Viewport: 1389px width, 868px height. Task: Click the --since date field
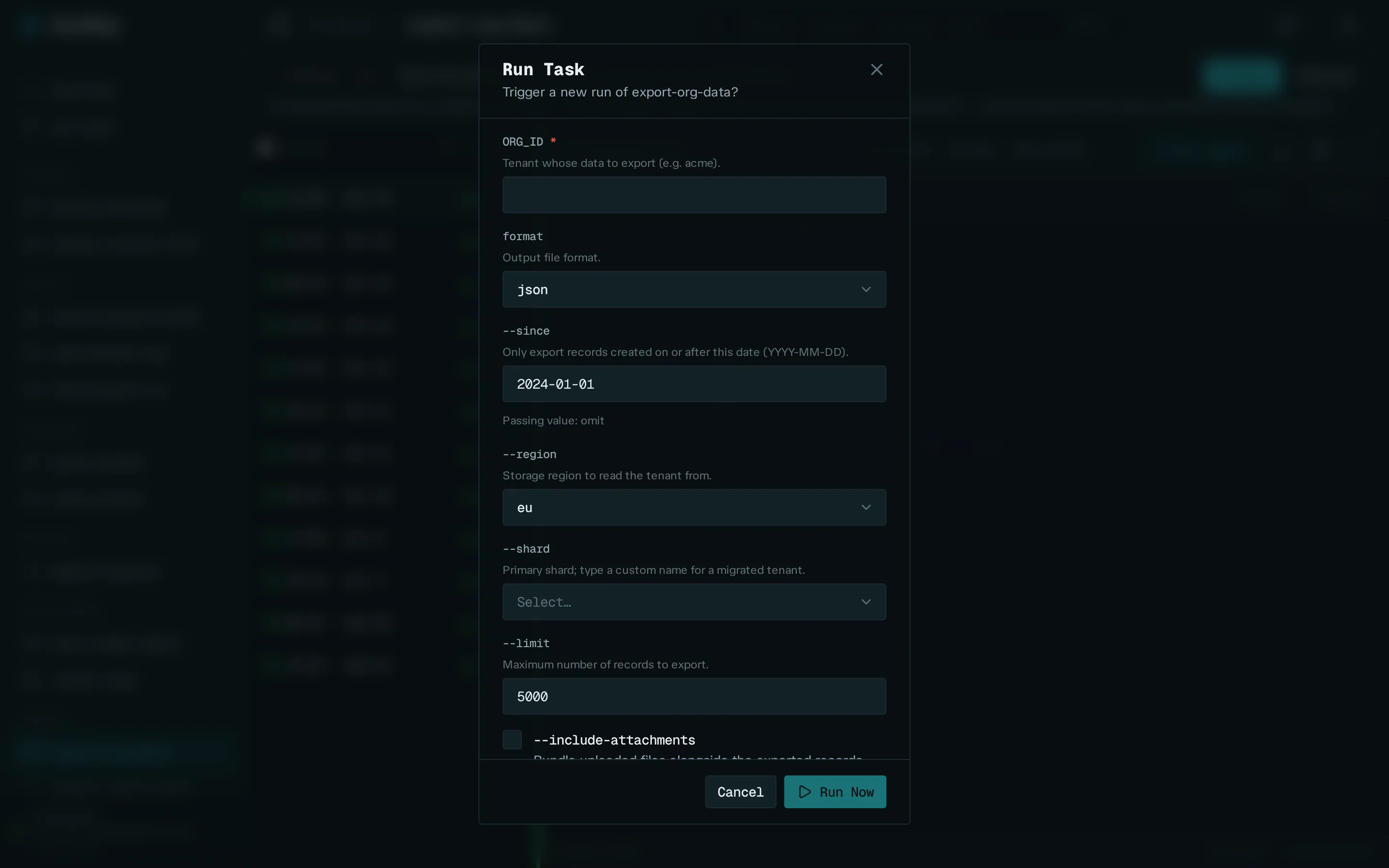click(x=694, y=384)
